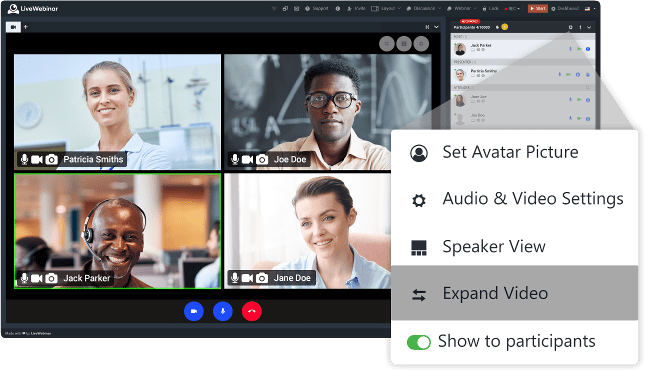
Task: Click the snapshot camera icon on Joe Doe's video
Action: point(262,160)
